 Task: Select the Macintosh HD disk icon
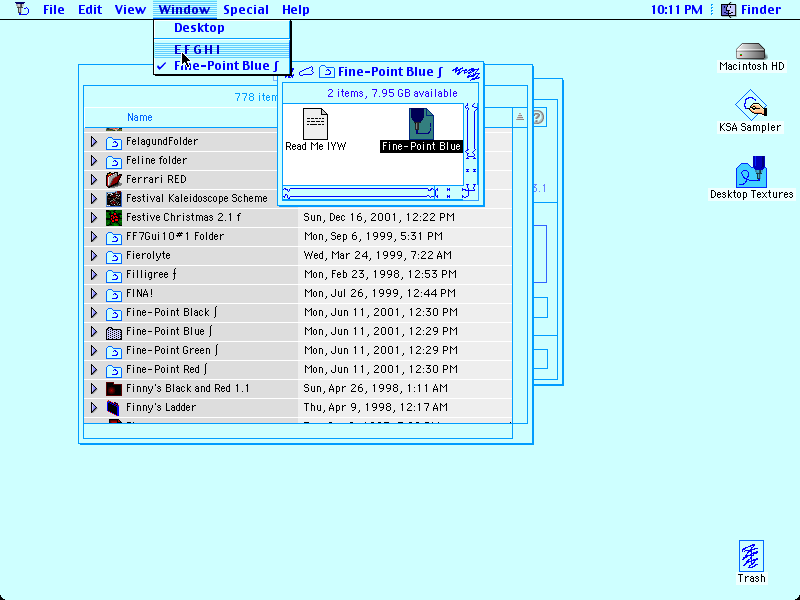click(751, 52)
